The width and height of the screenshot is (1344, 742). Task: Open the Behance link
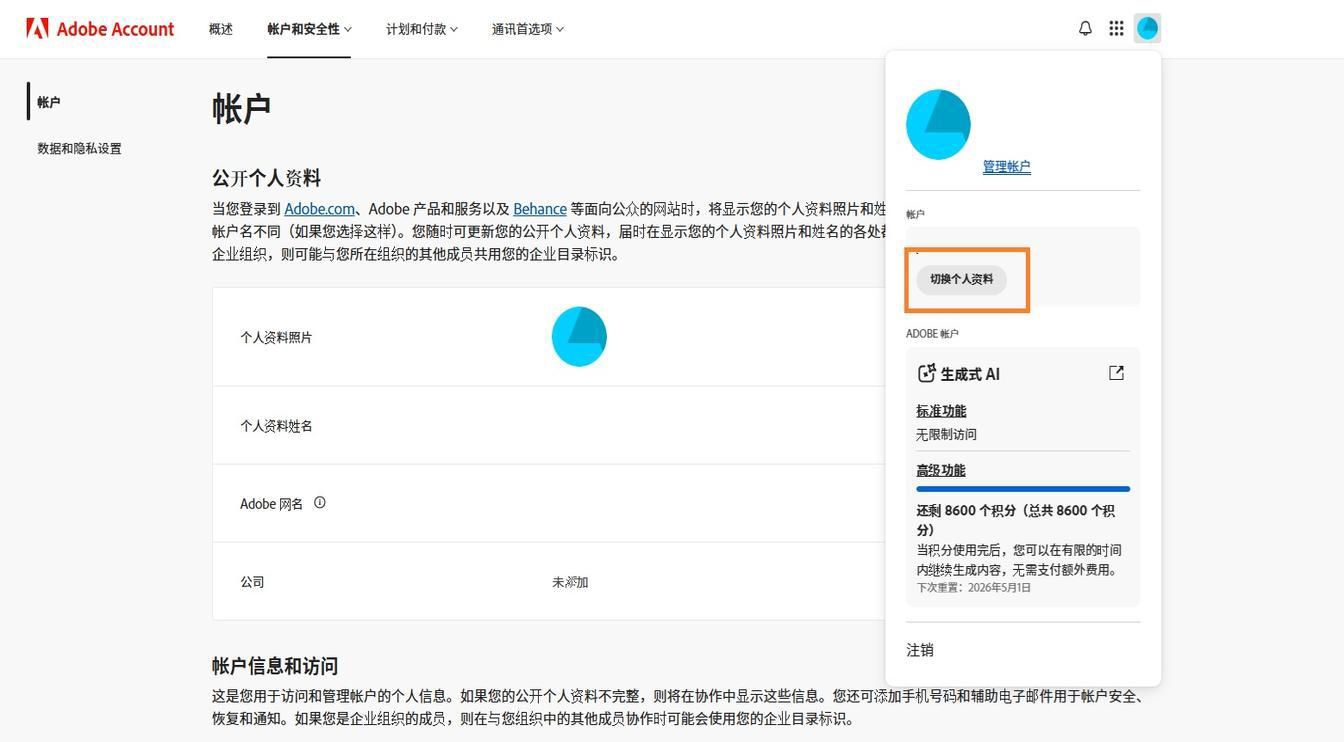tap(540, 209)
